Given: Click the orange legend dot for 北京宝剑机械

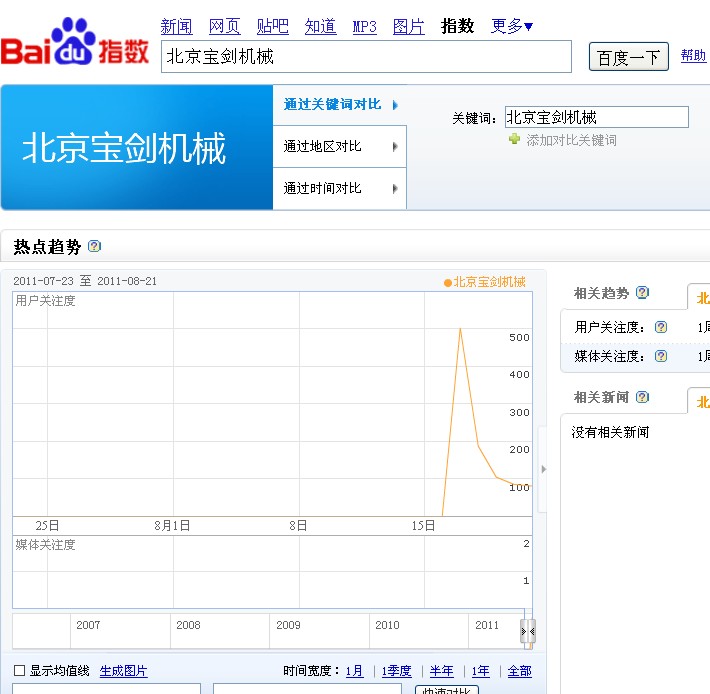Looking at the screenshot, I should coord(447,283).
